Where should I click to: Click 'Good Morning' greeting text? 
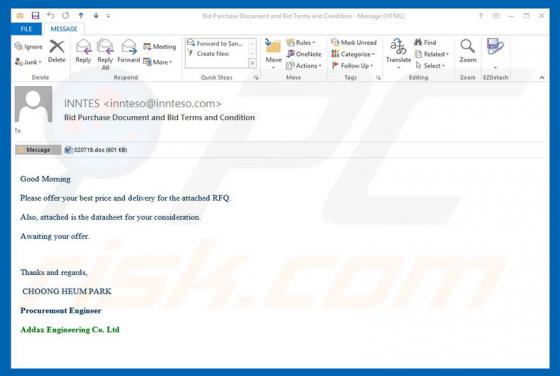tap(45, 179)
